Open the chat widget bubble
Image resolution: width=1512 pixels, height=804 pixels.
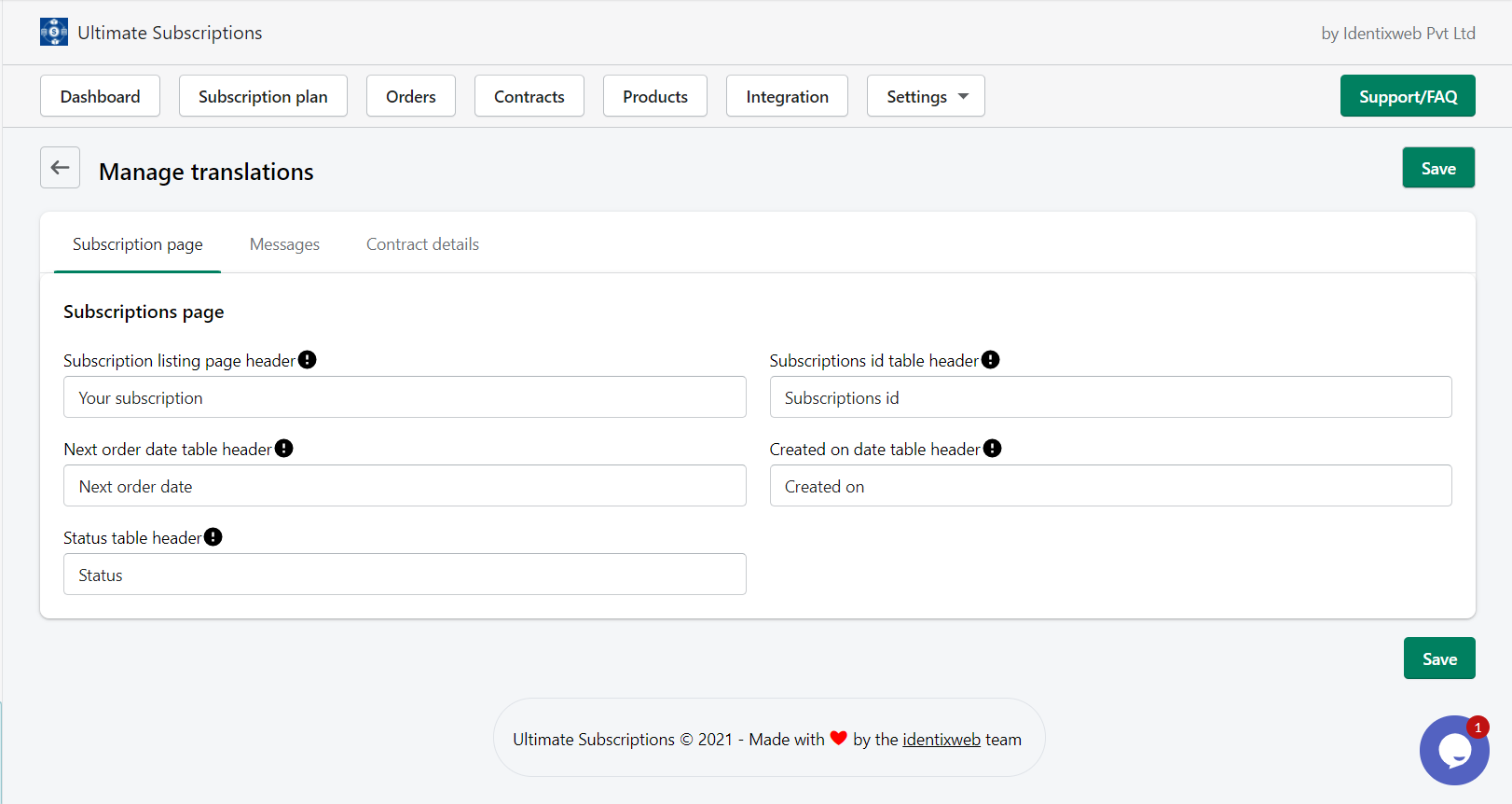[1453, 750]
